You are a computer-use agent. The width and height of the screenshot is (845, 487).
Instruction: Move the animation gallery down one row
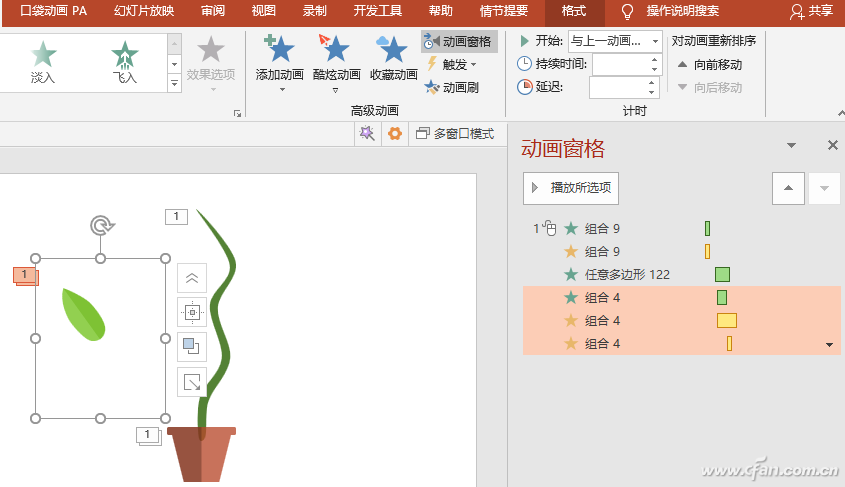[x=174, y=64]
